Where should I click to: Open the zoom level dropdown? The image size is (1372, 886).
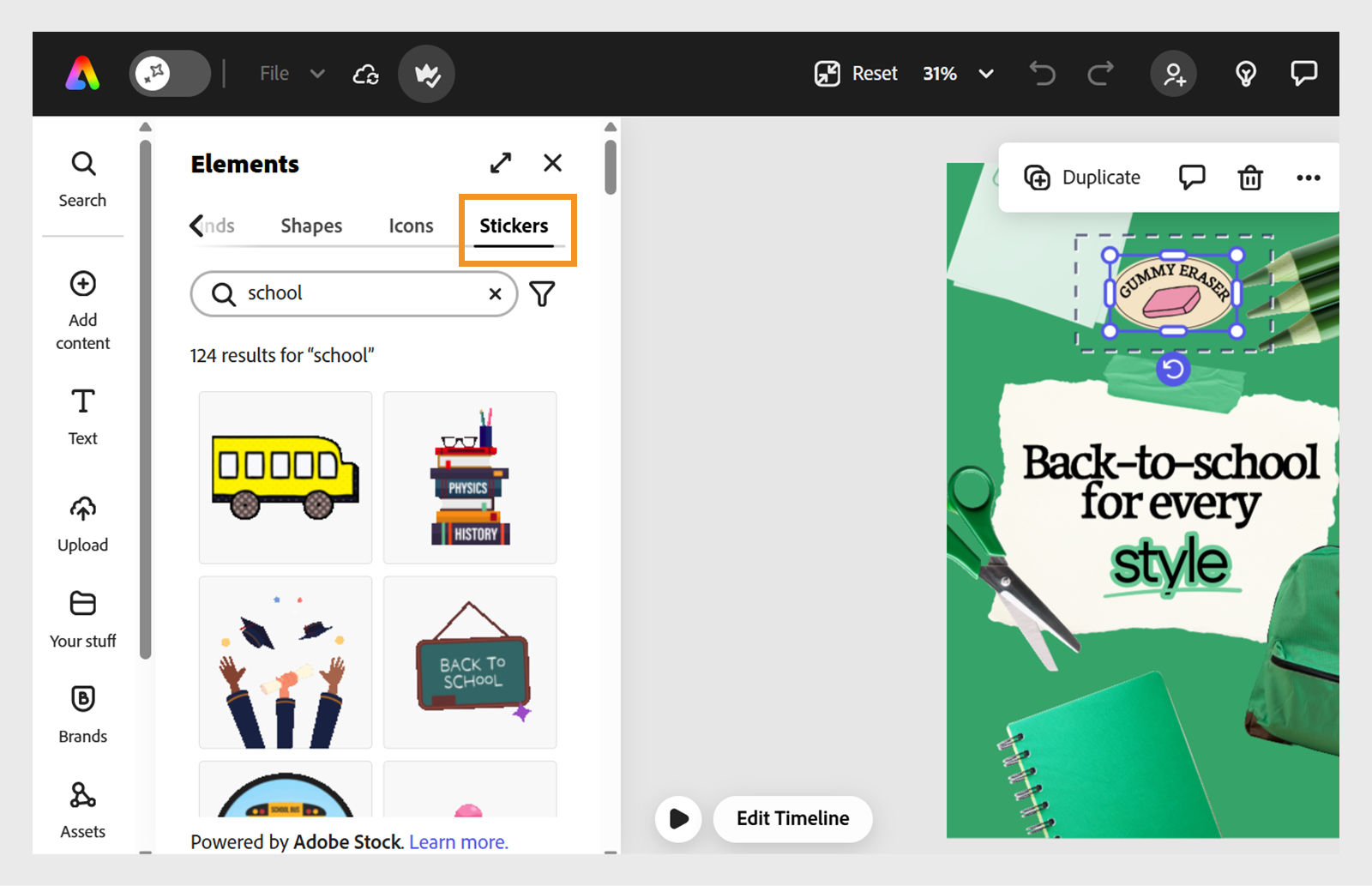[986, 74]
